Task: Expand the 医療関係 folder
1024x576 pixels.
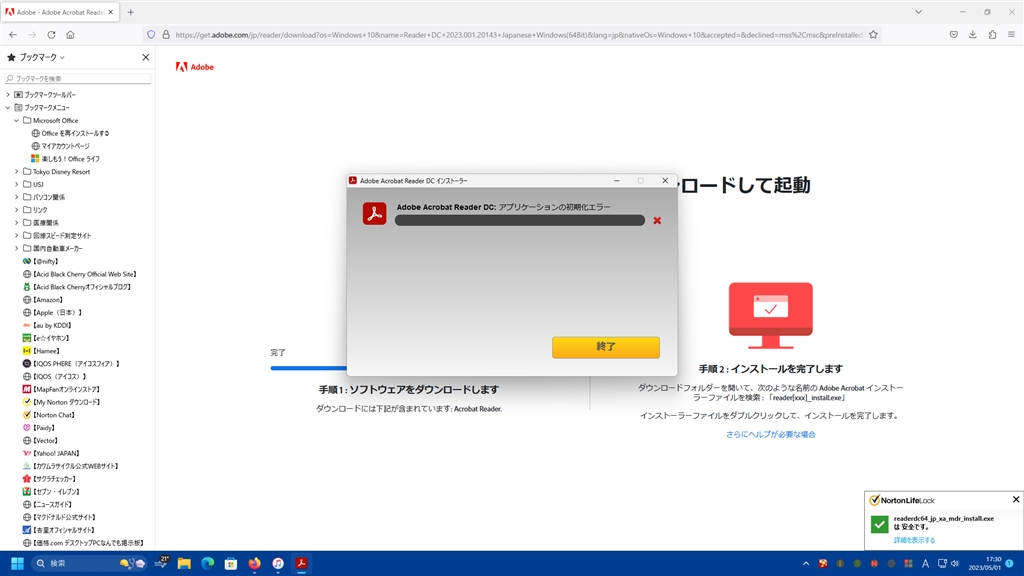Action: click(x=16, y=223)
